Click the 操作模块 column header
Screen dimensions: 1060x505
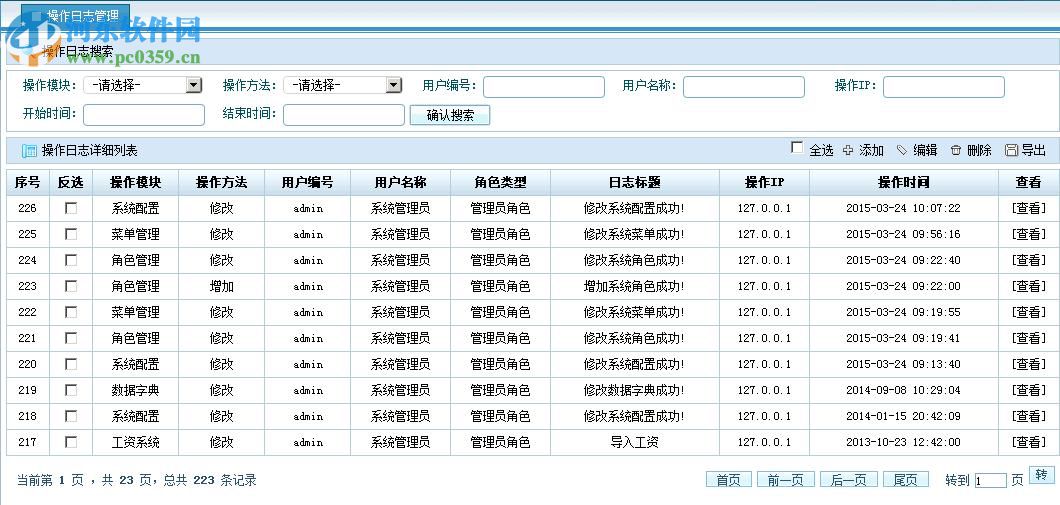(x=135, y=183)
